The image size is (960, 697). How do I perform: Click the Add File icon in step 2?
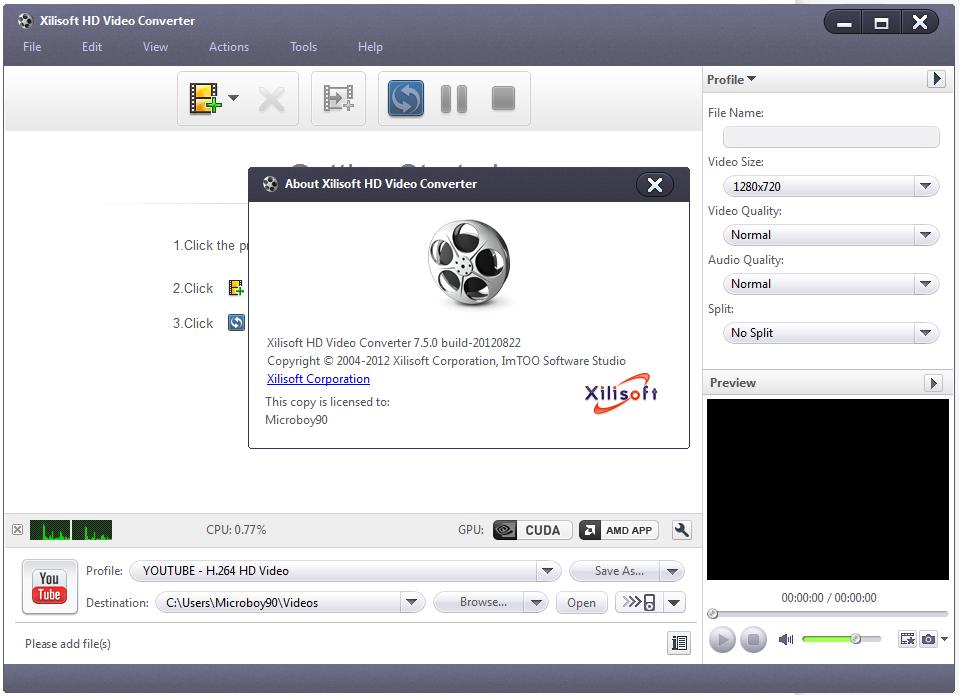point(236,287)
